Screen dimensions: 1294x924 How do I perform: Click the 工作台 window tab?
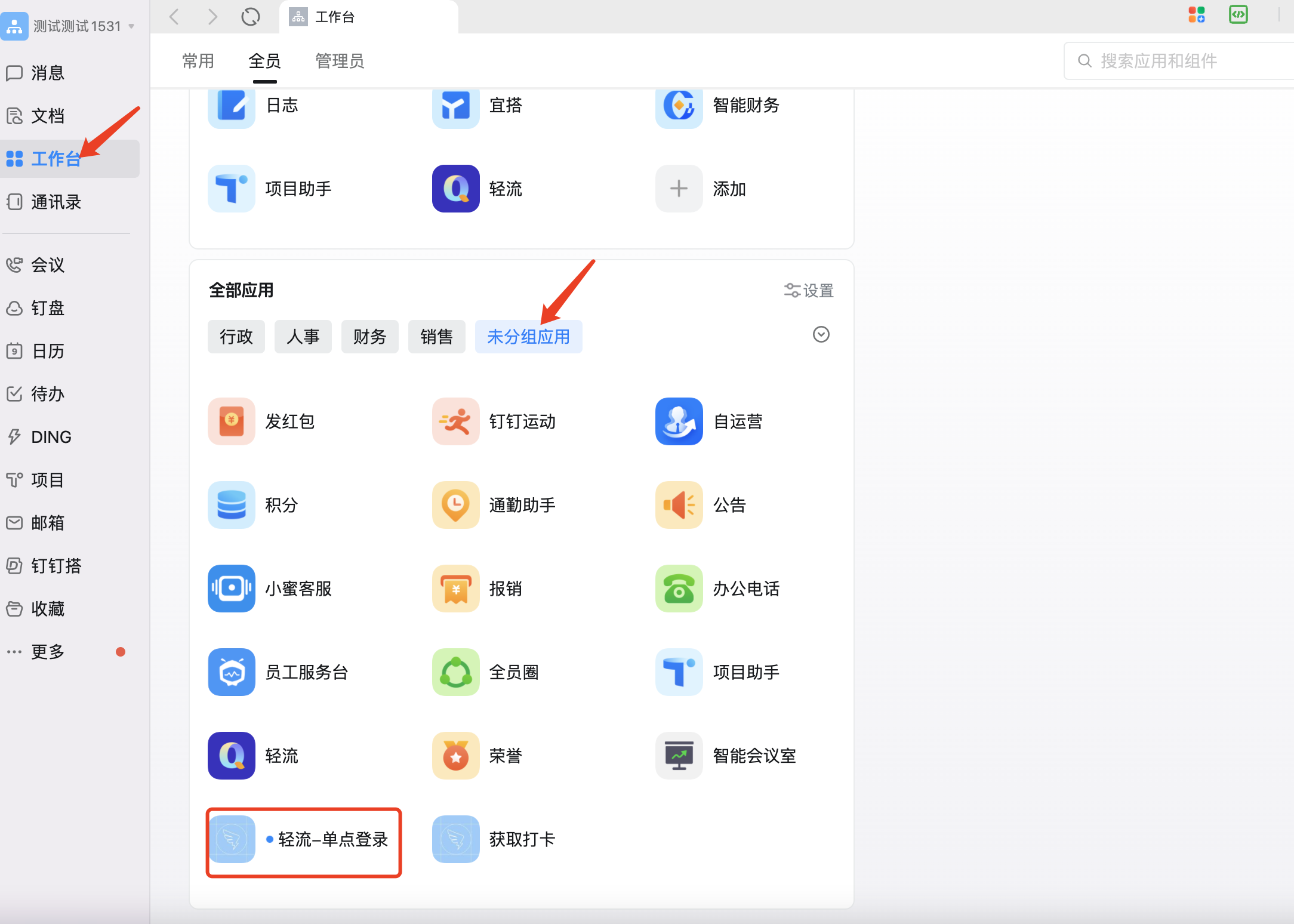click(369, 17)
